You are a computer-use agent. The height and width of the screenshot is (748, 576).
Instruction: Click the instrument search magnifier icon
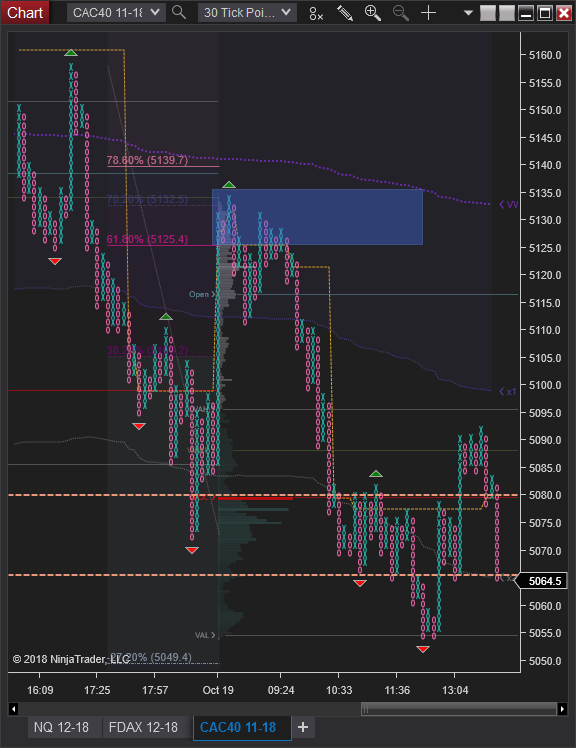tap(179, 13)
